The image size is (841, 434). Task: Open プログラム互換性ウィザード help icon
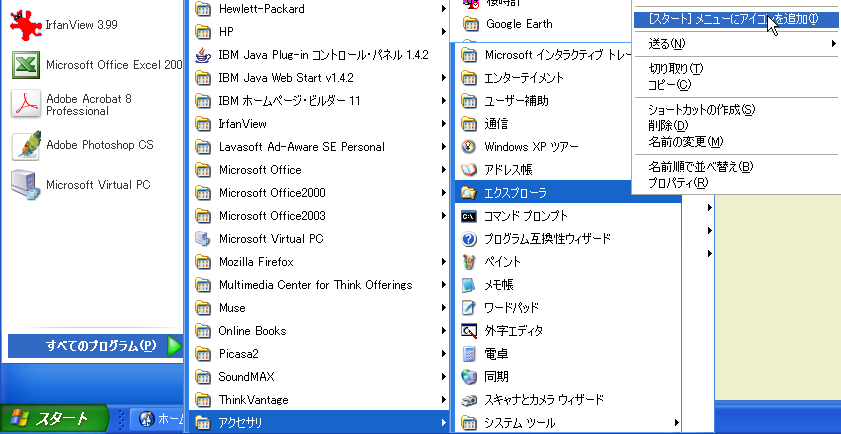(x=469, y=239)
